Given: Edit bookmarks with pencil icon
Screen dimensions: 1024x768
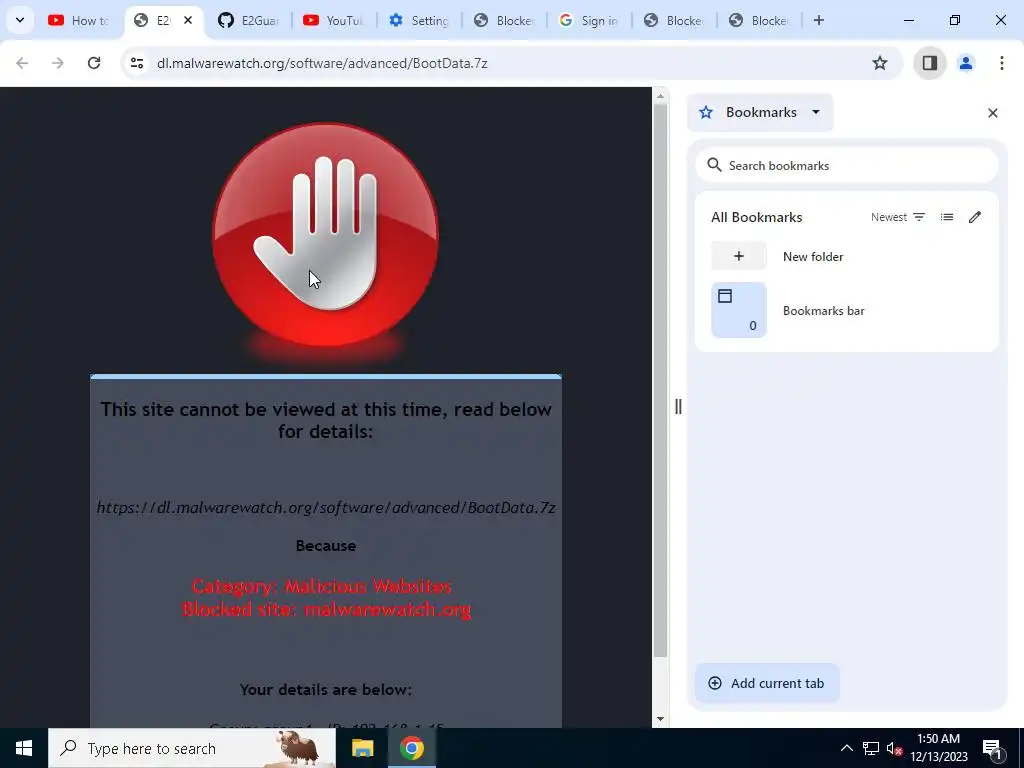Looking at the screenshot, I should (975, 217).
